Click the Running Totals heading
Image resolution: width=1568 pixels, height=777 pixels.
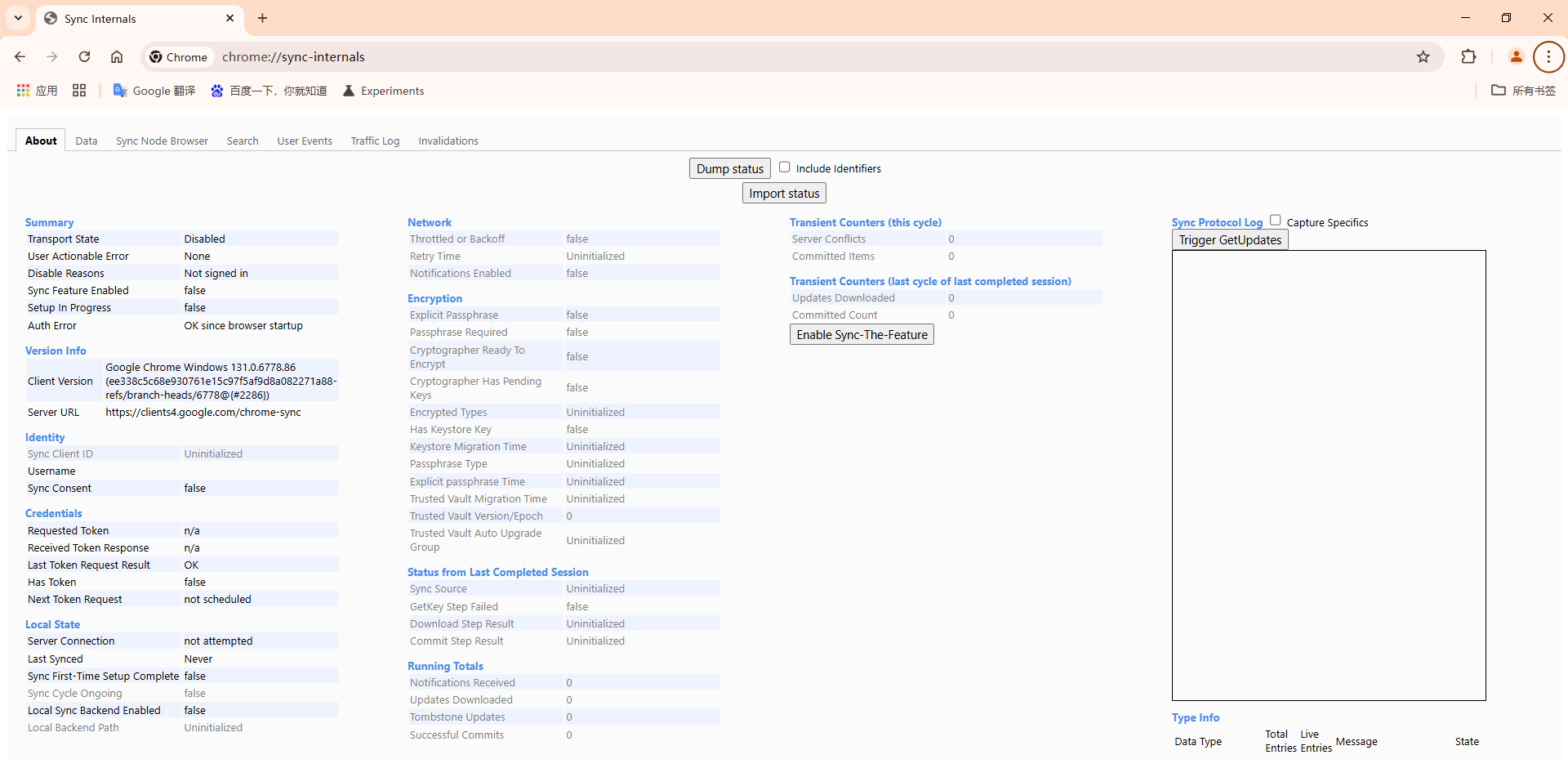[x=445, y=666]
